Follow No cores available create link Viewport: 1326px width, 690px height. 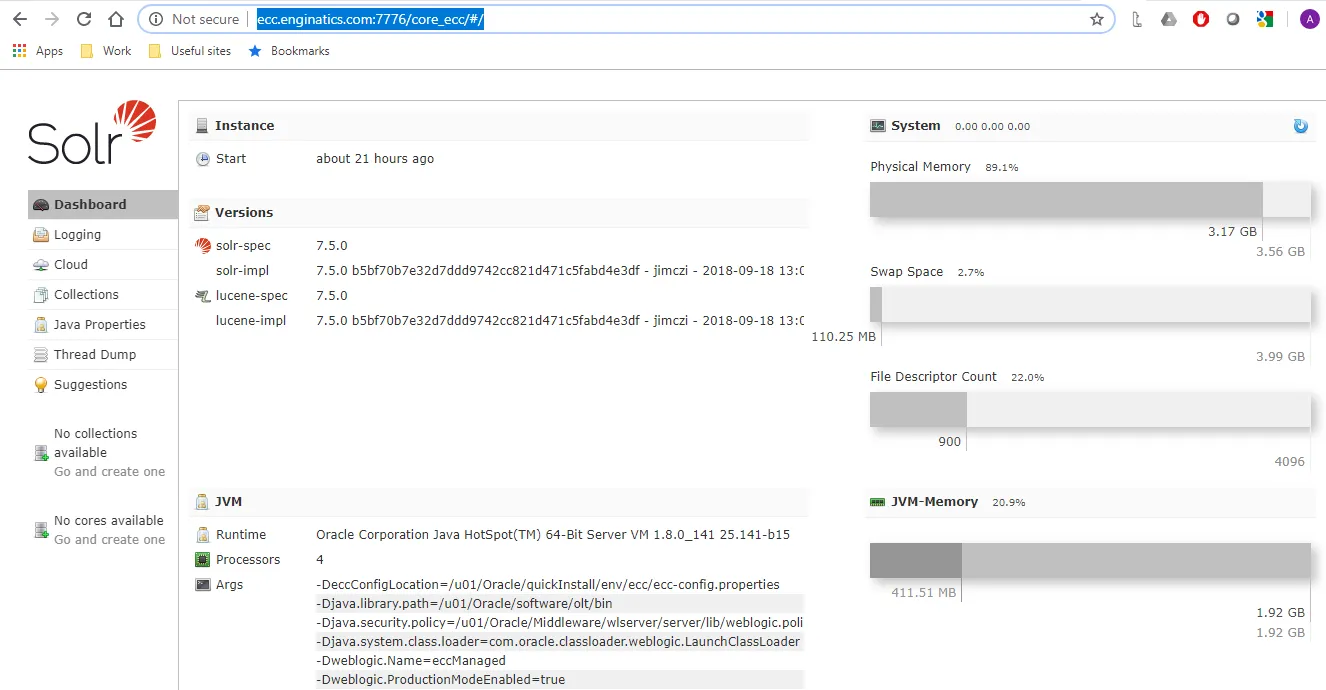point(109,539)
